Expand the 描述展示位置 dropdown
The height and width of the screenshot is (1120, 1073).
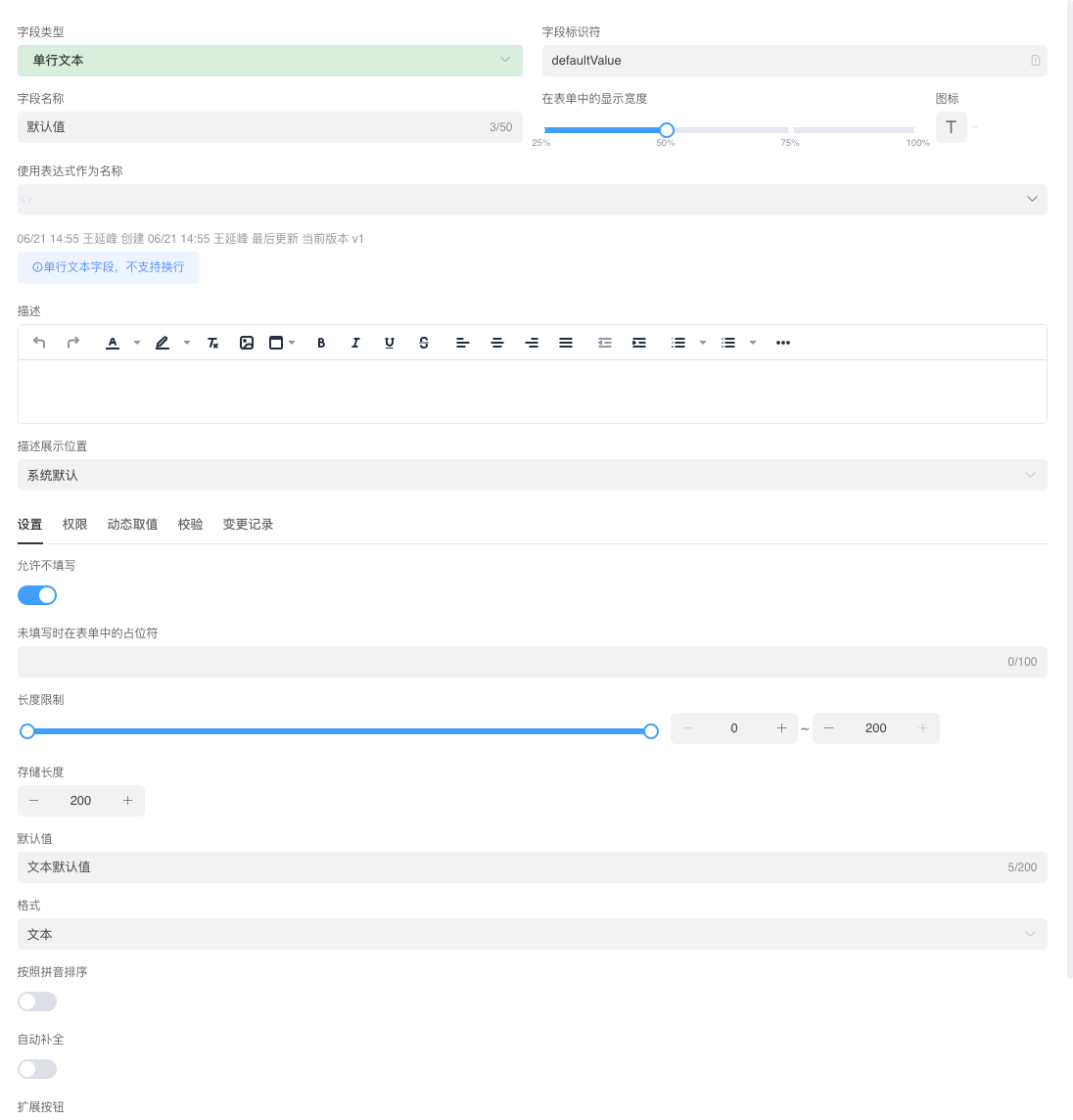532,475
